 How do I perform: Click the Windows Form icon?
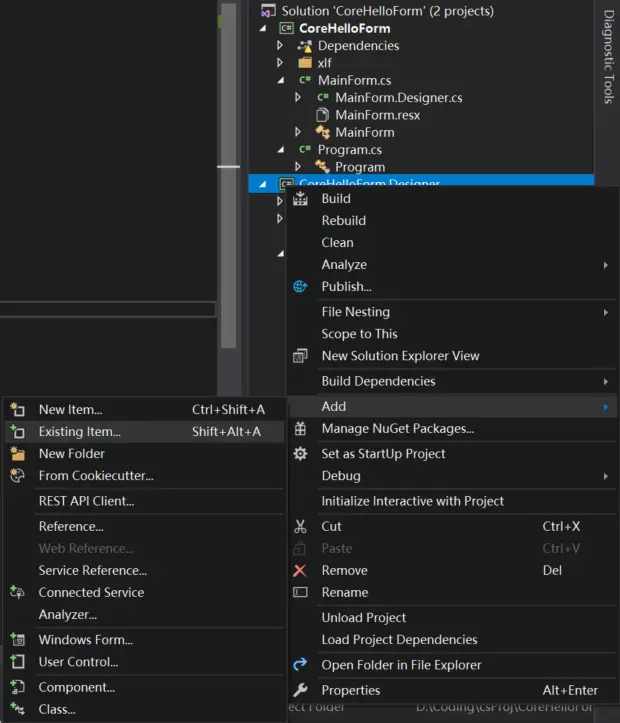pos(18,640)
